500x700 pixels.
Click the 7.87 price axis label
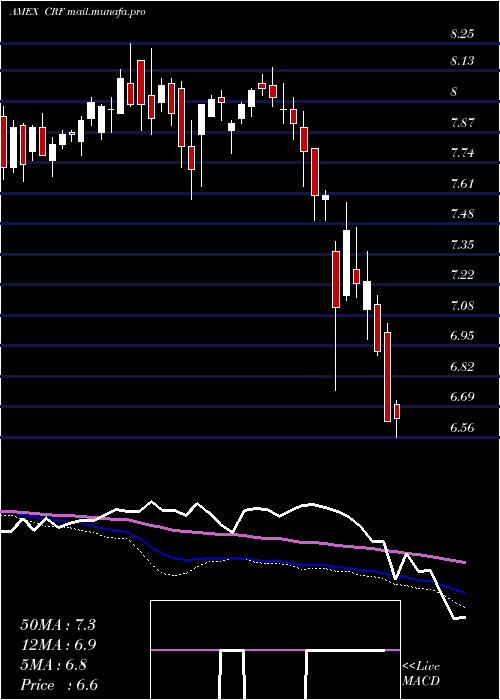[462, 122]
